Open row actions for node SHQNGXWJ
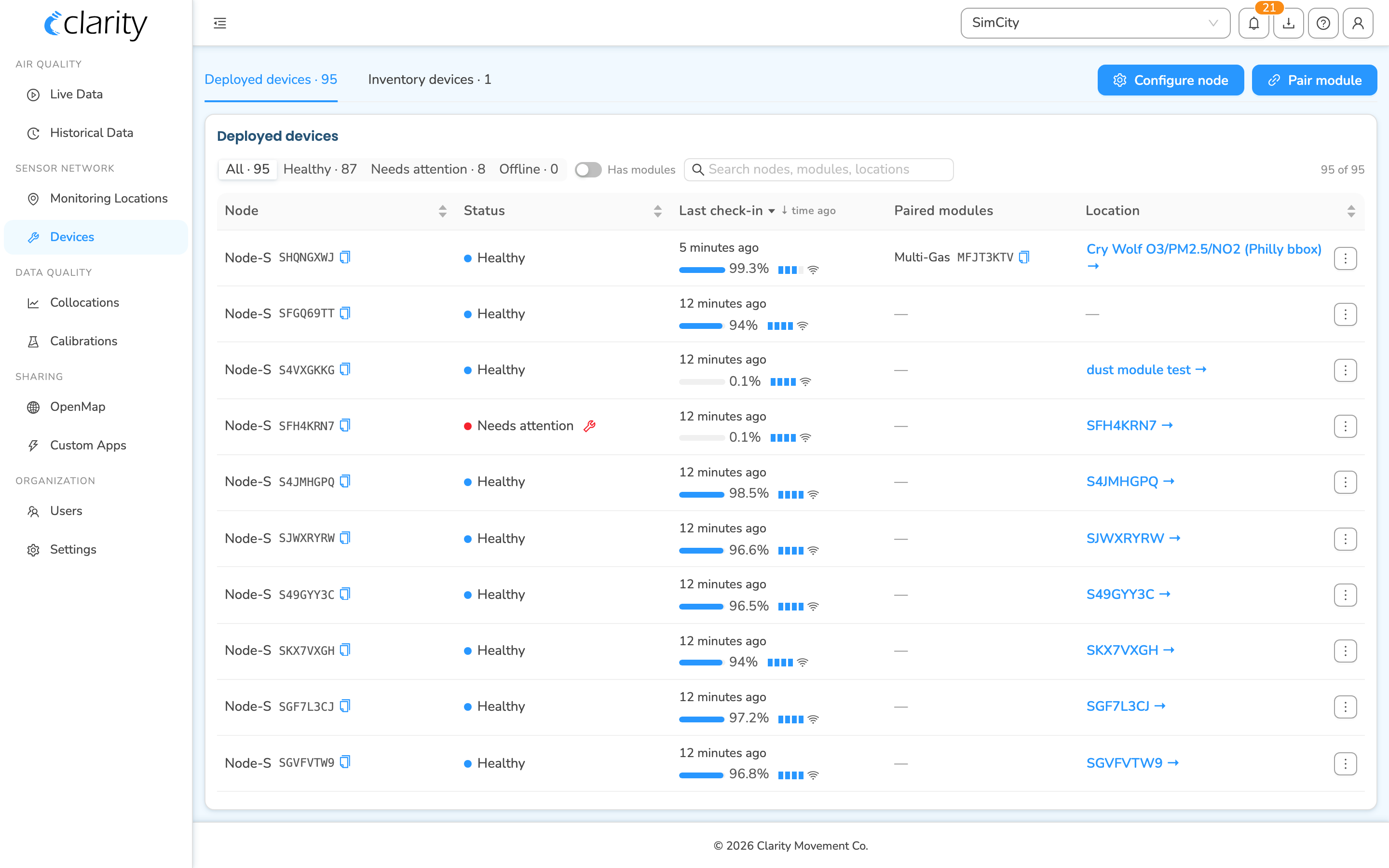1389x868 pixels. tap(1345, 258)
